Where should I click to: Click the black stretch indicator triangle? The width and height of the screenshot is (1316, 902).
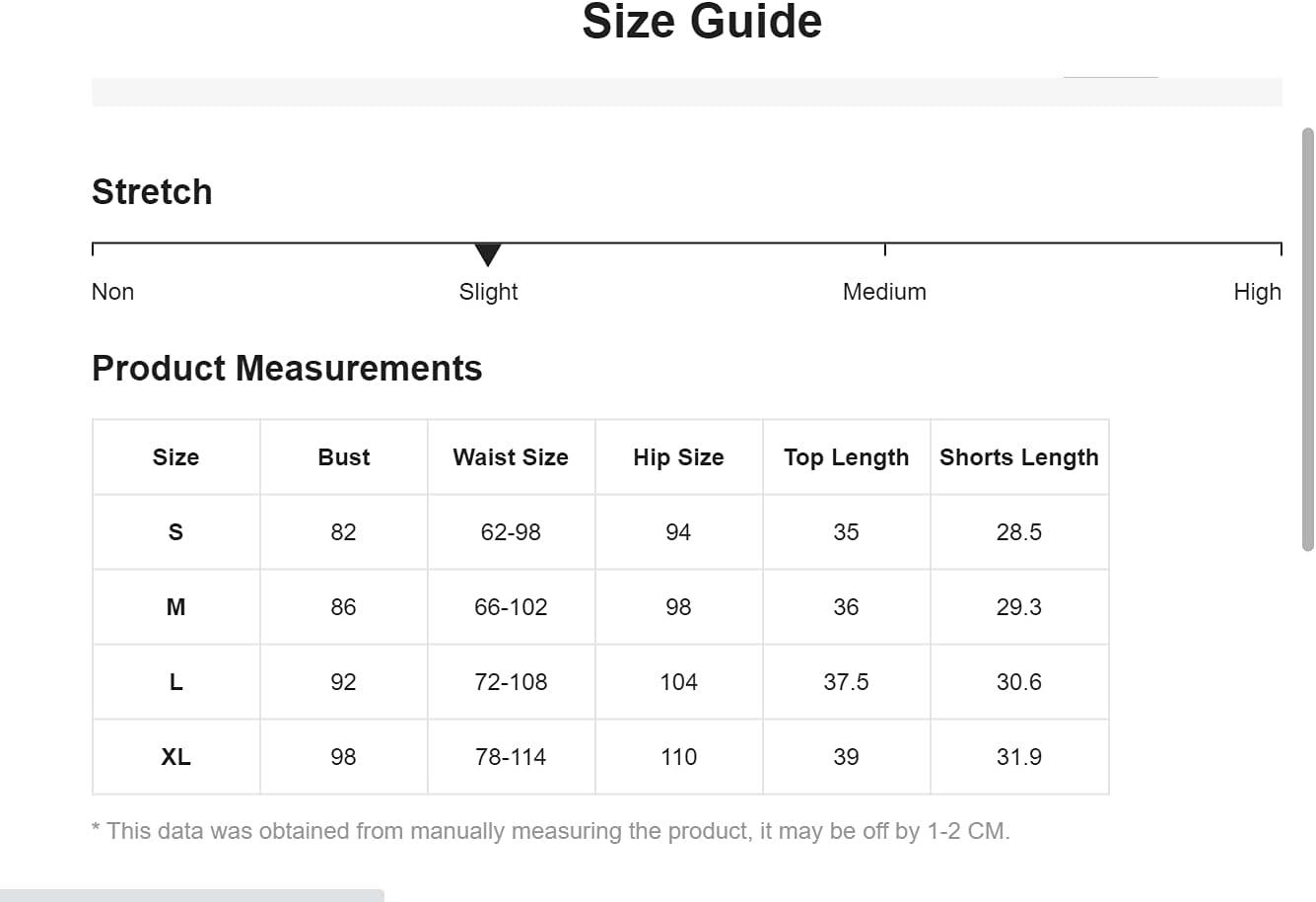[488, 254]
